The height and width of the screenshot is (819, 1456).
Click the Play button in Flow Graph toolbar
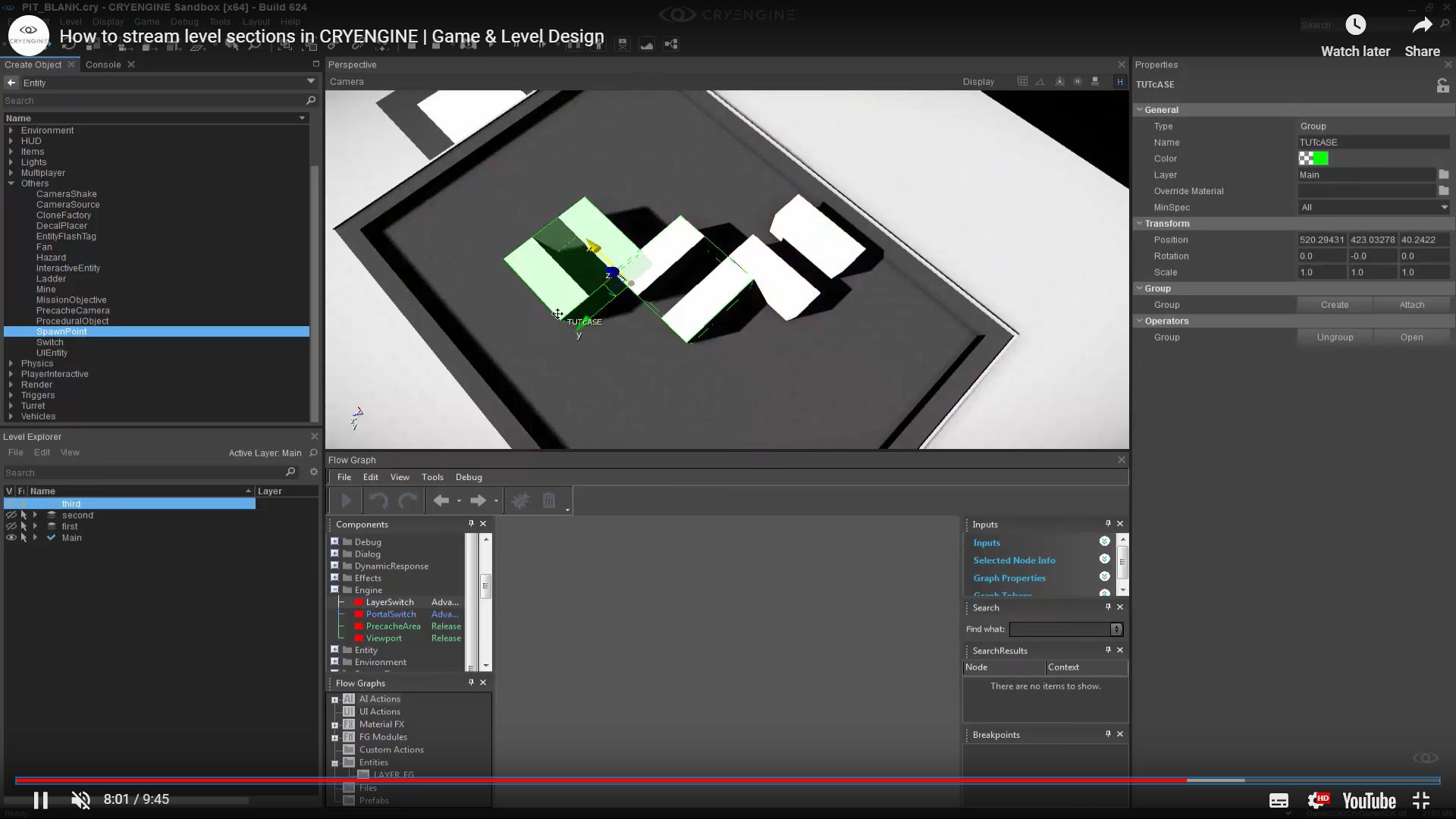(346, 500)
